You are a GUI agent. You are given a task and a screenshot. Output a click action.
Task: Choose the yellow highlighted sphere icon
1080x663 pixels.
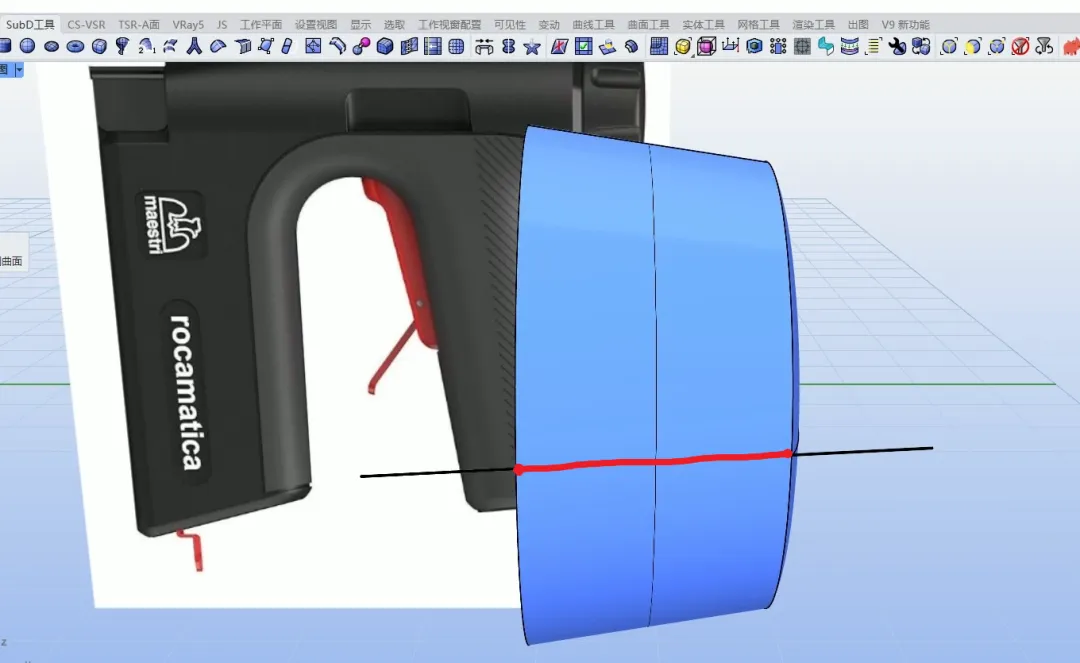coord(972,46)
